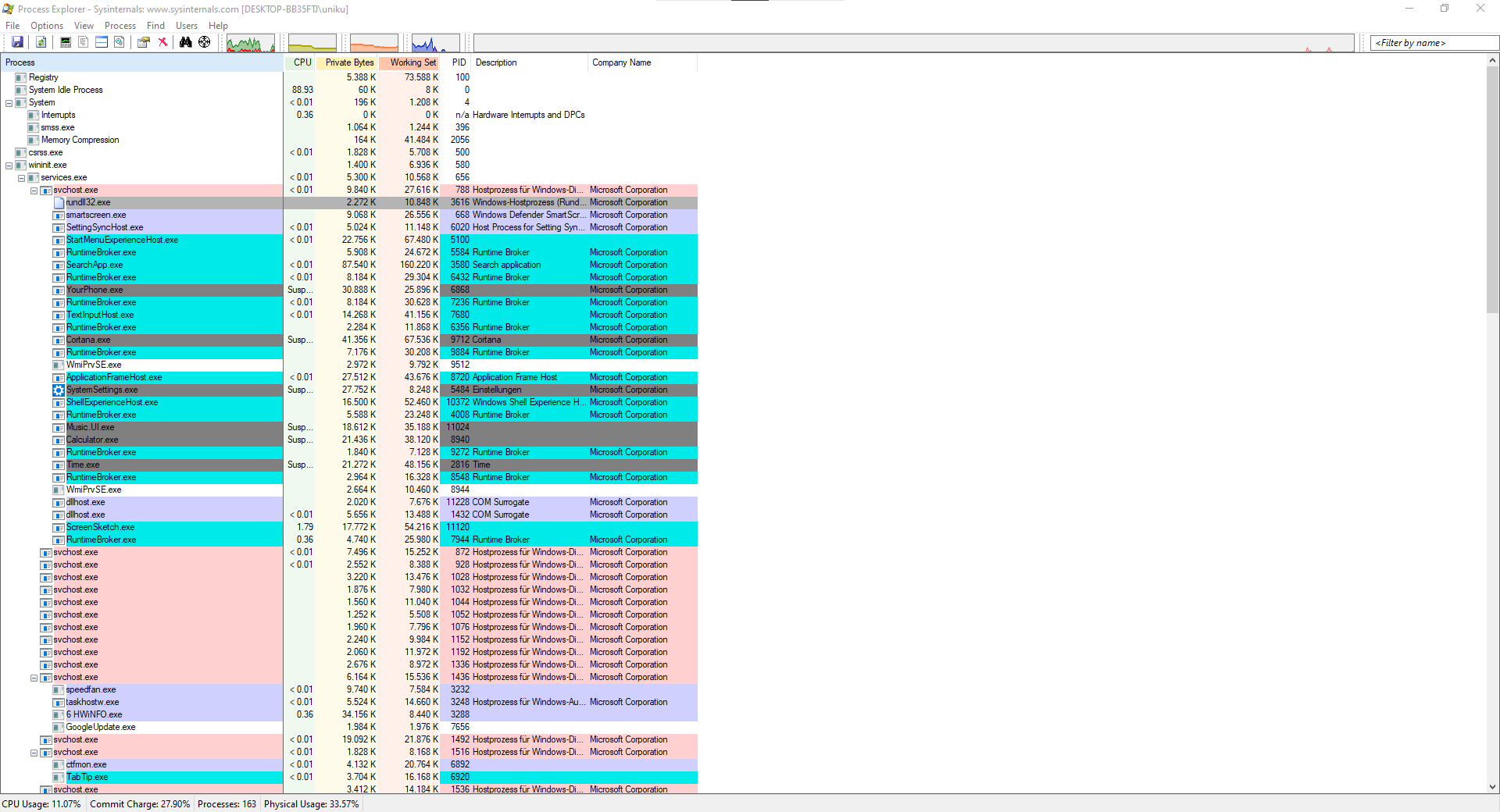Viewport: 1500px width, 812px height.
Task: Click the Save toolbar icon
Action: point(17,42)
